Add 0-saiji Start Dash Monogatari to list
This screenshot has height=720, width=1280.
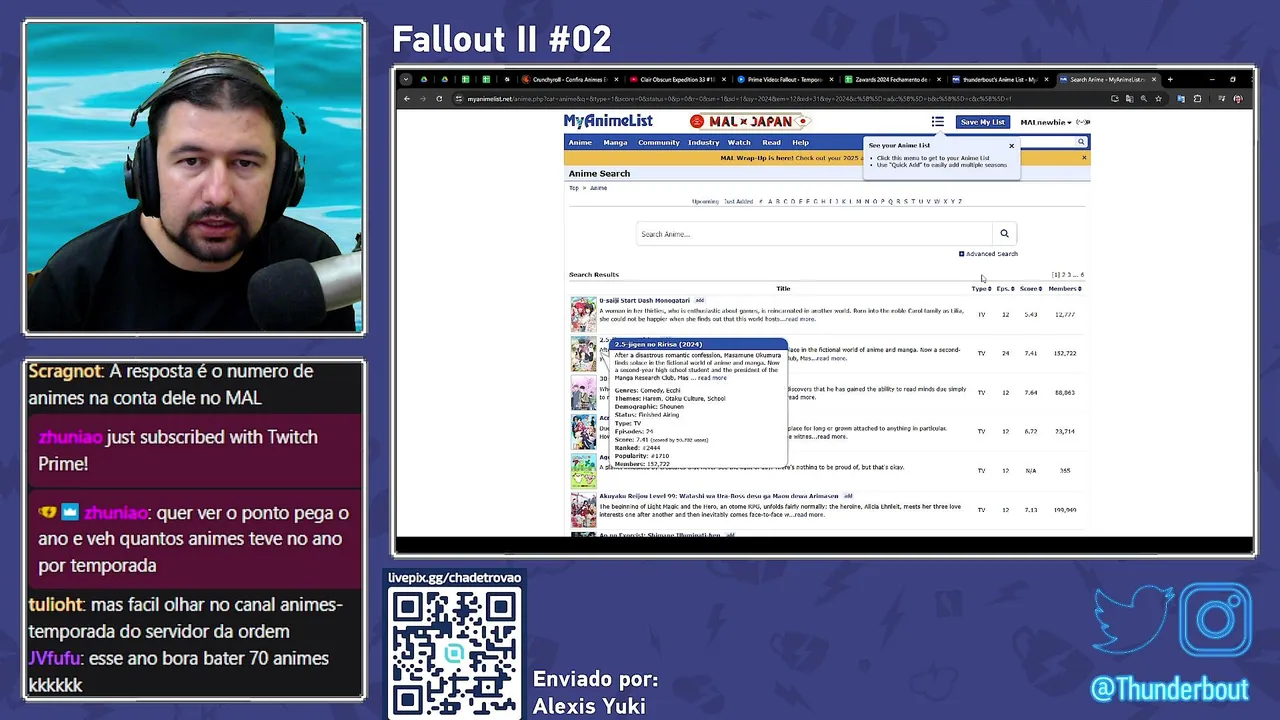pos(700,300)
